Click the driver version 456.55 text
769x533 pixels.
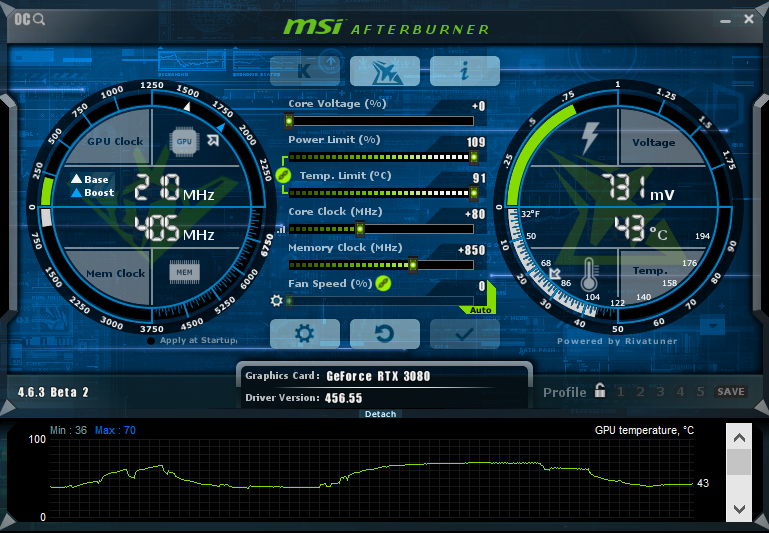pyautogui.click(x=343, y=398)
